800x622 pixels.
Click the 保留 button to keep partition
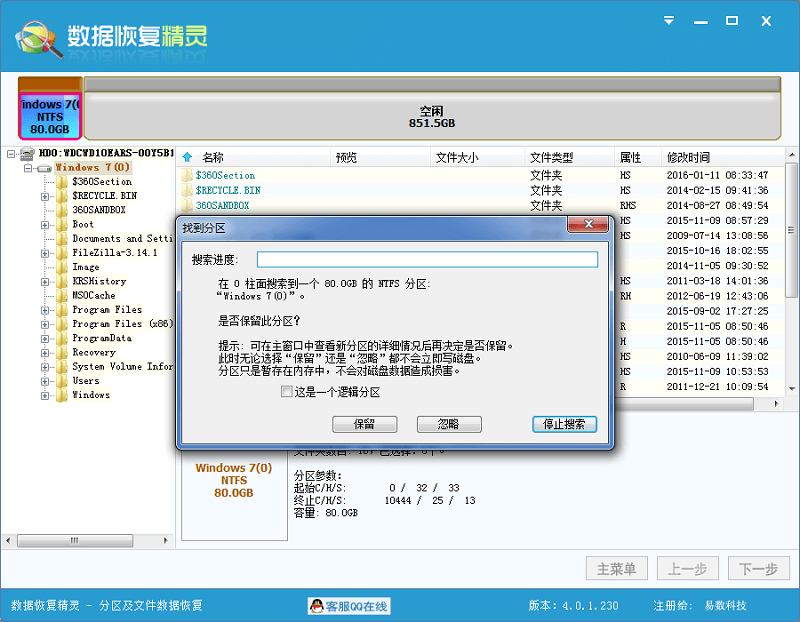point(364,424)
